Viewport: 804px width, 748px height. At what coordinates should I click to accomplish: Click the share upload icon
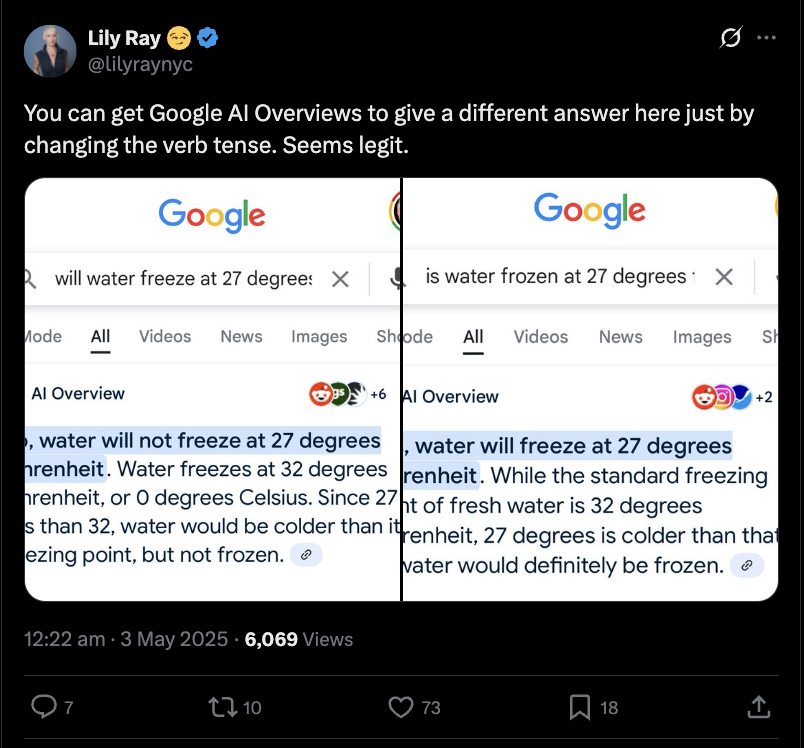pos(758,708)
